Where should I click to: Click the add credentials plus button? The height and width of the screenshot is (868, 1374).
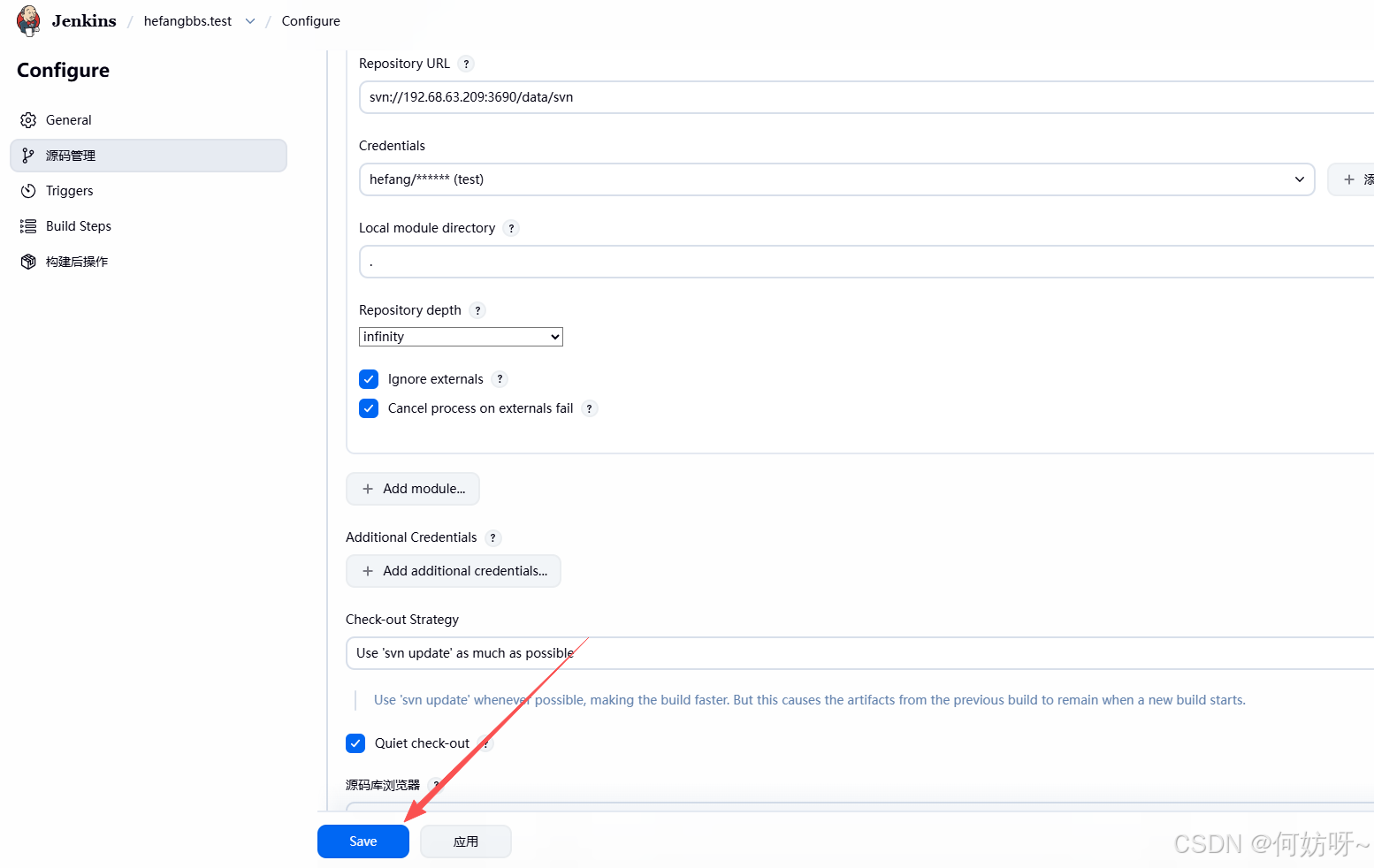[x=1351, y=179]
